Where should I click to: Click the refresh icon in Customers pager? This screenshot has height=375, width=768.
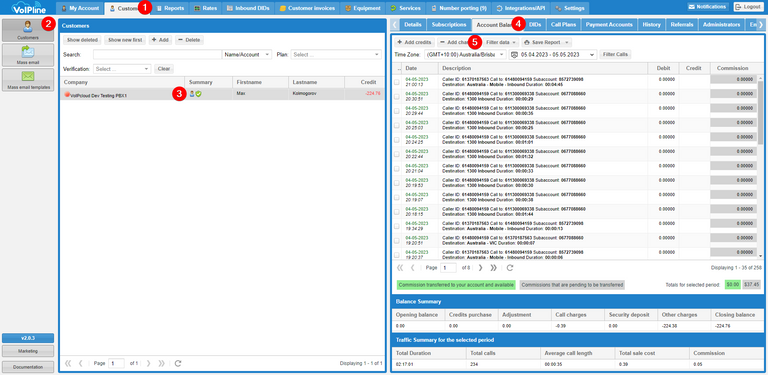tap(178, 363)
